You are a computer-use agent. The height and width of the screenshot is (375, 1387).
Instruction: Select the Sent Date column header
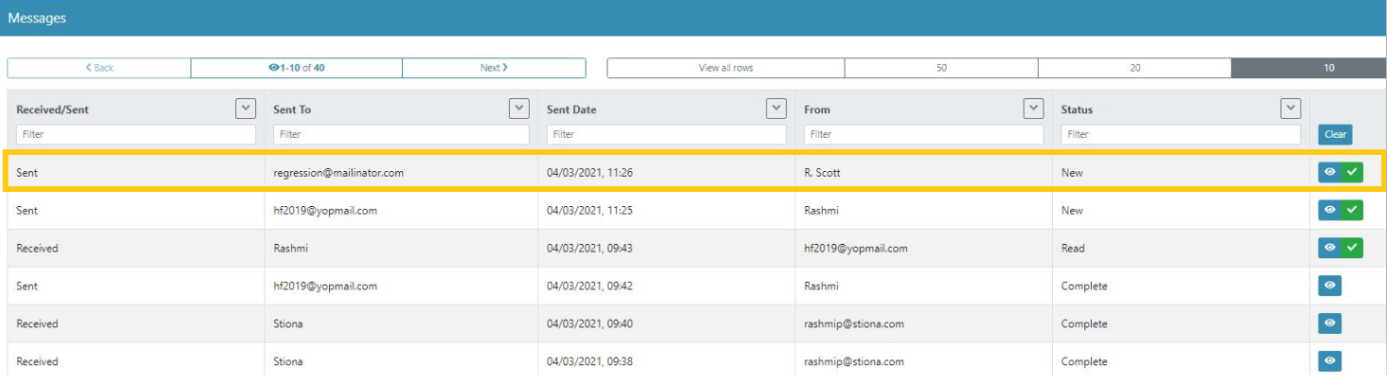(x=572, y=109)
